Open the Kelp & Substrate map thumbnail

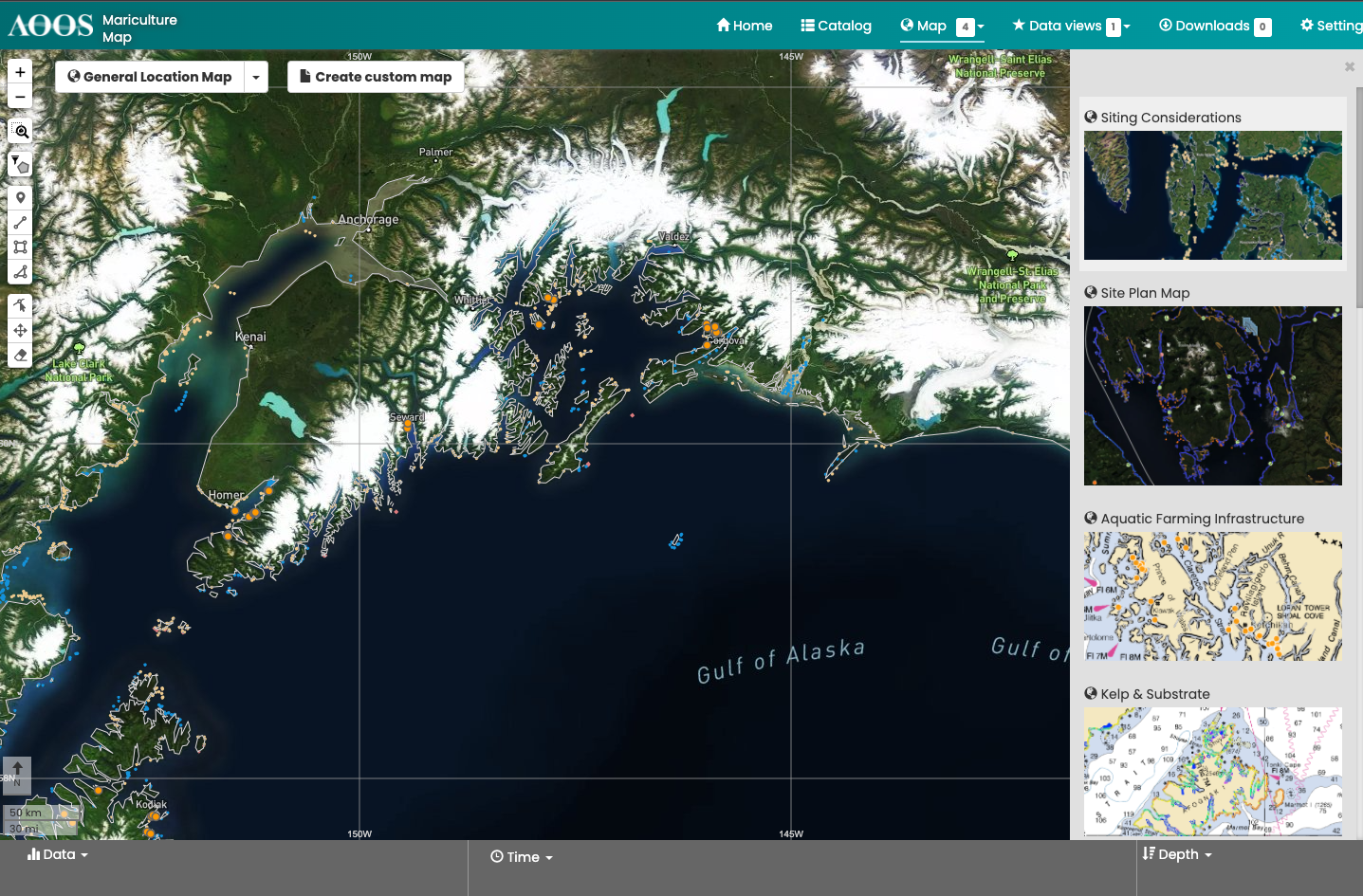[1212, 770]
